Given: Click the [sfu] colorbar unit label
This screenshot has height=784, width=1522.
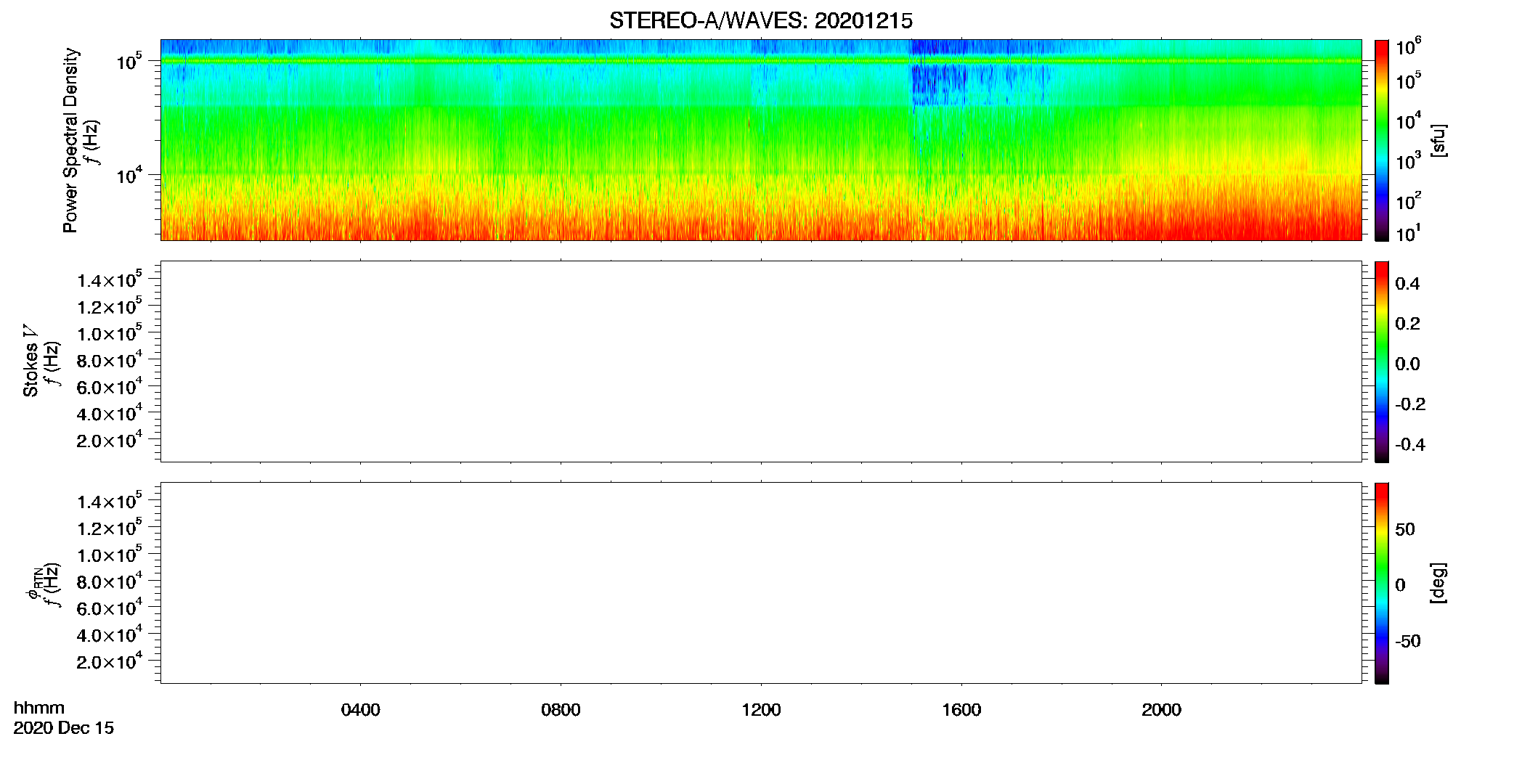Looking at the screenshot, I should coord(1438,140).
